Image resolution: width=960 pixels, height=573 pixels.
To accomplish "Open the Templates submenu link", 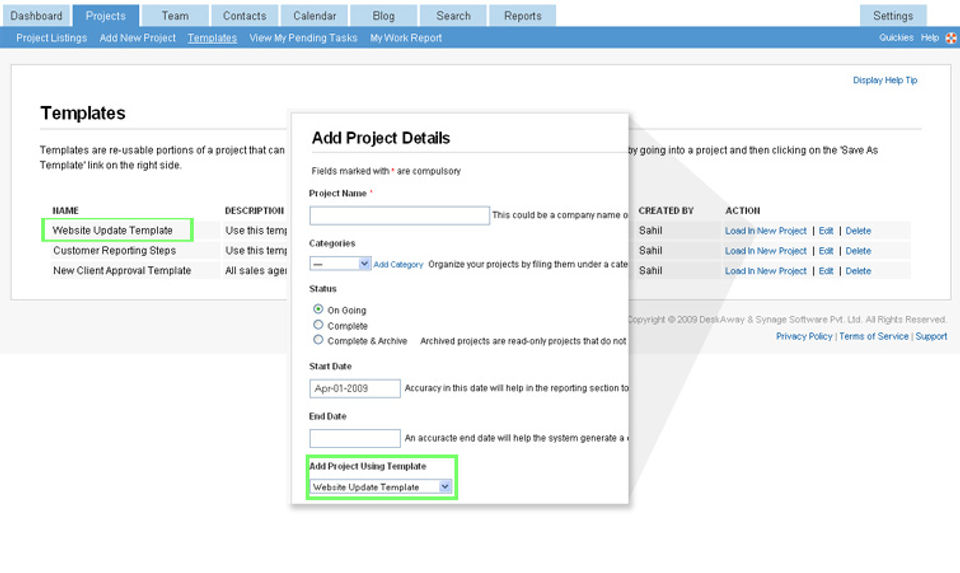I will coord(212,38).
